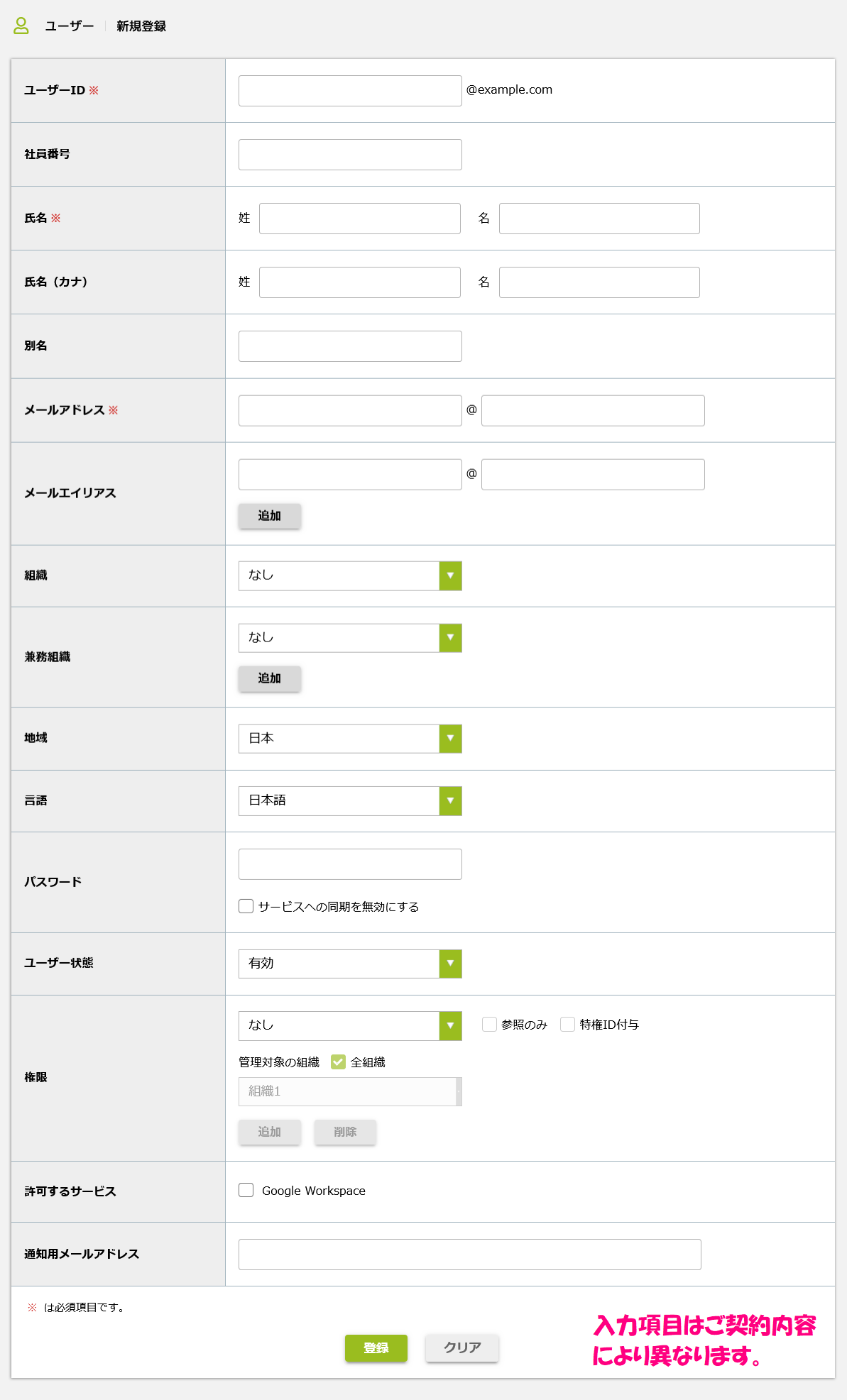Open the 組織 dropdown
This screenshot has height=1400, width=847.
tap(350, 575)
